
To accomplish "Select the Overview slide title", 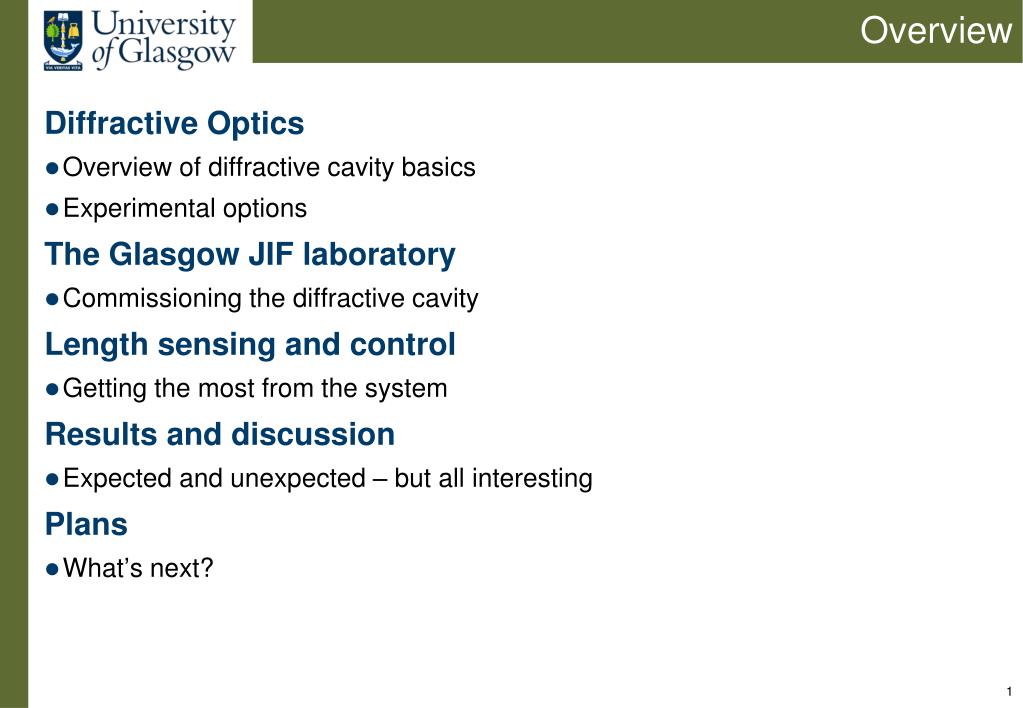I will click(936, 30).
